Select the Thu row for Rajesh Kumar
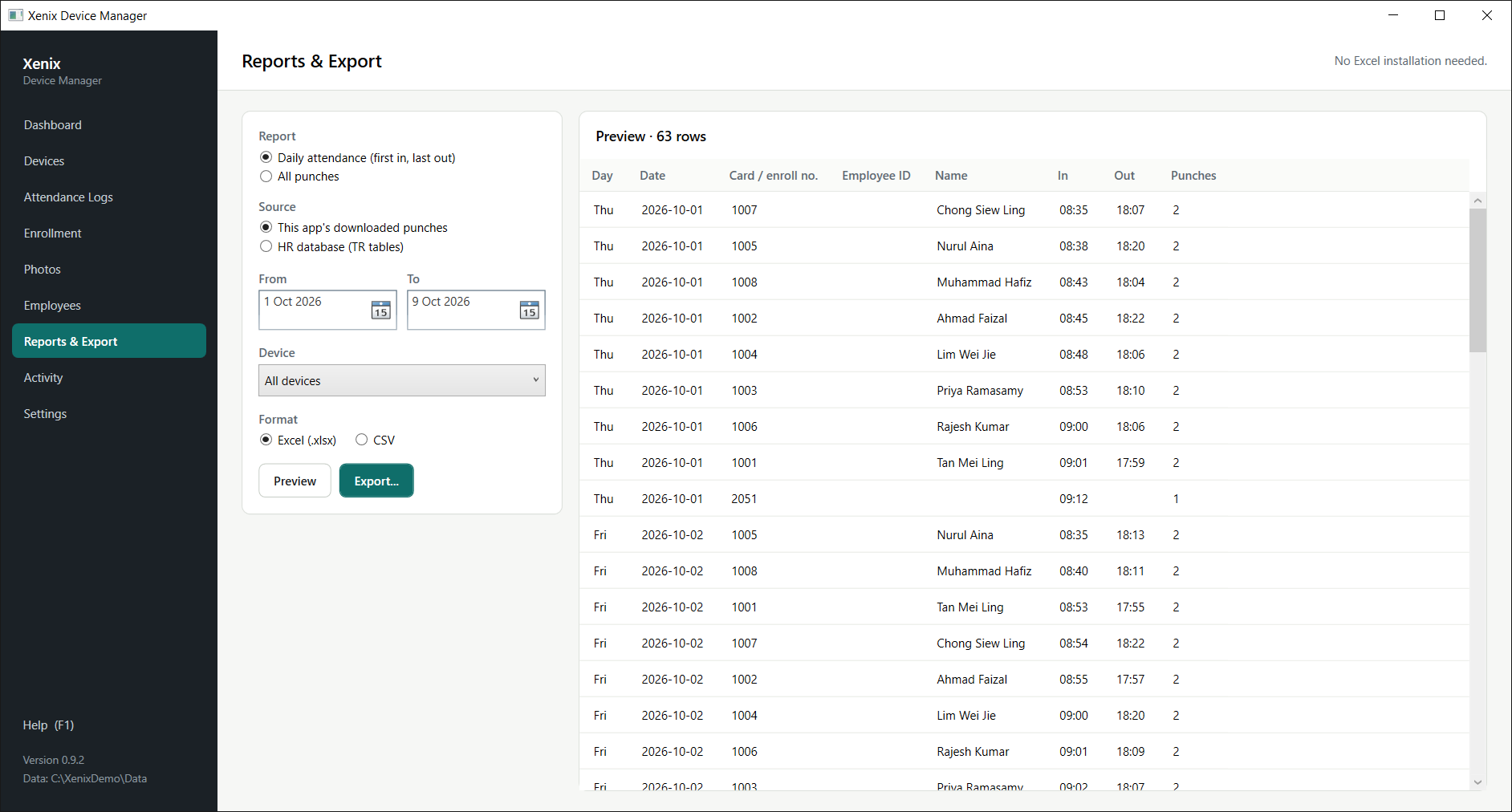This screenshot has height=812, width=1512. tap(1024, 427)
